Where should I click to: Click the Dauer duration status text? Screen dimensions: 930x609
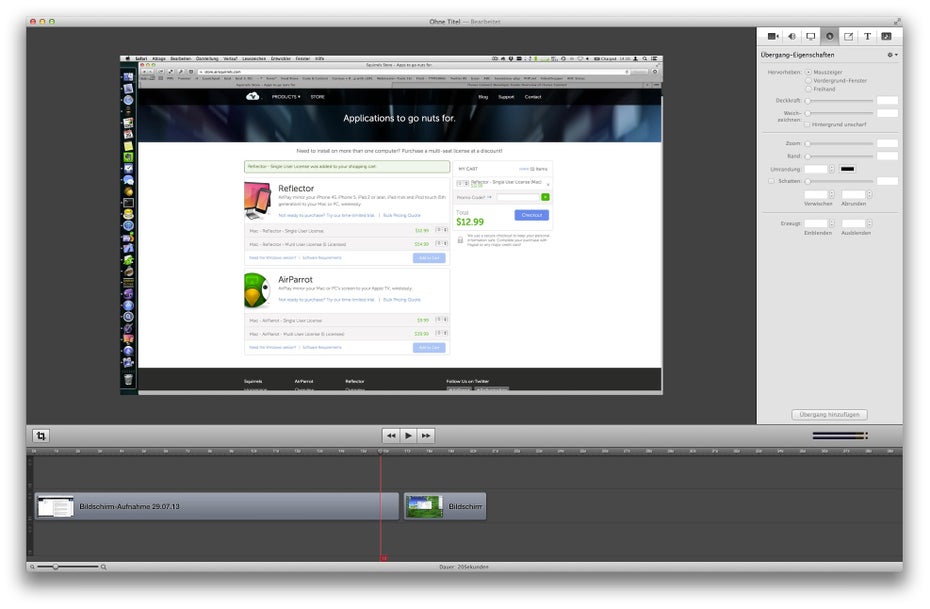[x=464, y=567]
